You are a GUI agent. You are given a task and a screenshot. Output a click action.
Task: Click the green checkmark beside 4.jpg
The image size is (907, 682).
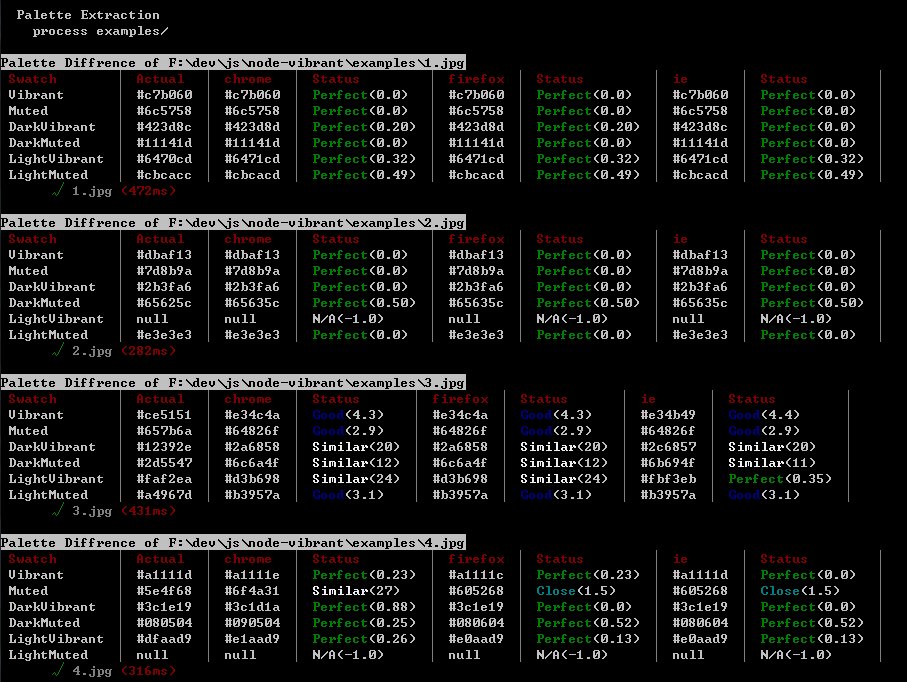coord(57,670)
